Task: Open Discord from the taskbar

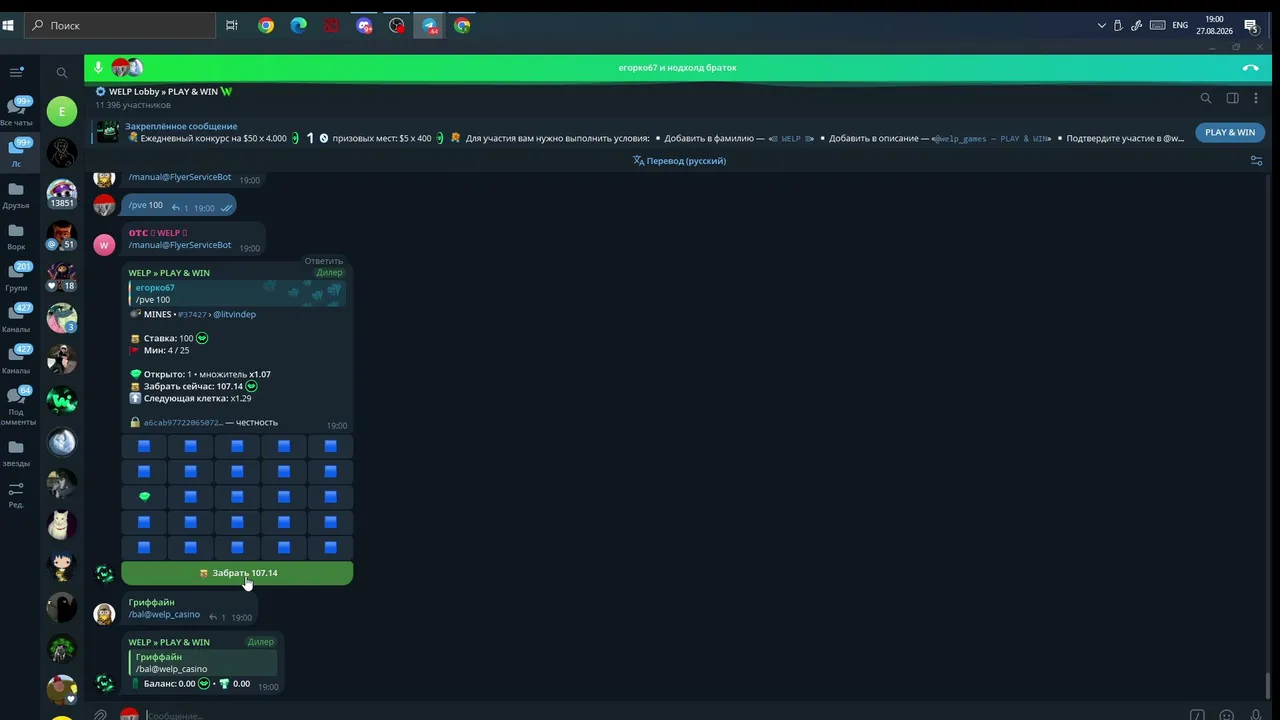Action: tap(364, 26)
